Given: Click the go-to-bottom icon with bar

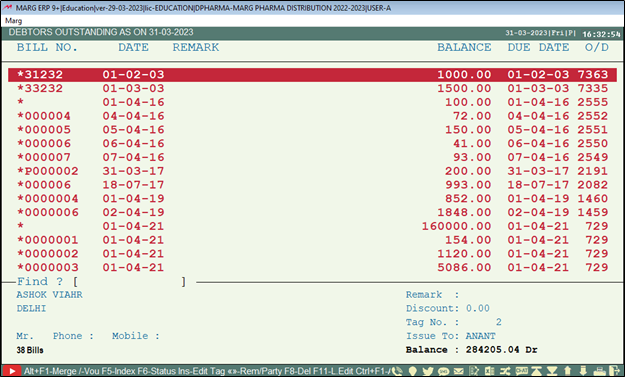Looking at the screenshot, I should click(552, 371).
